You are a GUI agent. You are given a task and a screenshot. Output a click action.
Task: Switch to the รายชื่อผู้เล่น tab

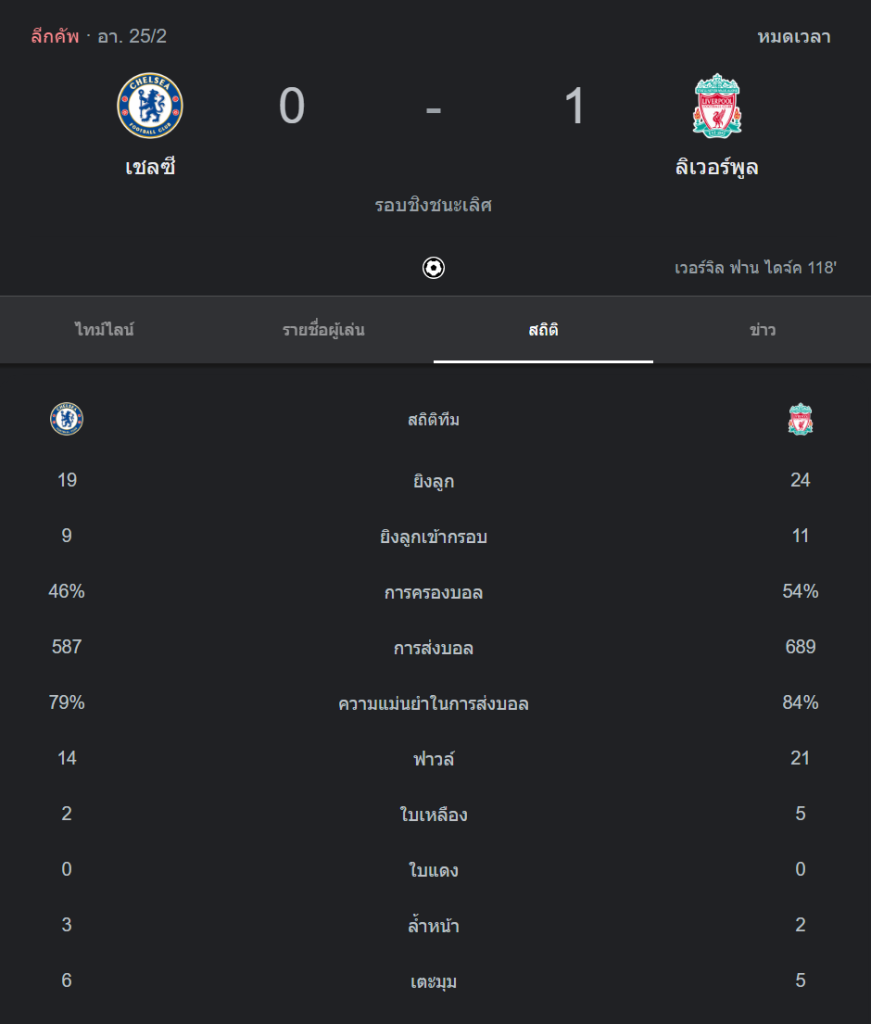tap(324, 330)
